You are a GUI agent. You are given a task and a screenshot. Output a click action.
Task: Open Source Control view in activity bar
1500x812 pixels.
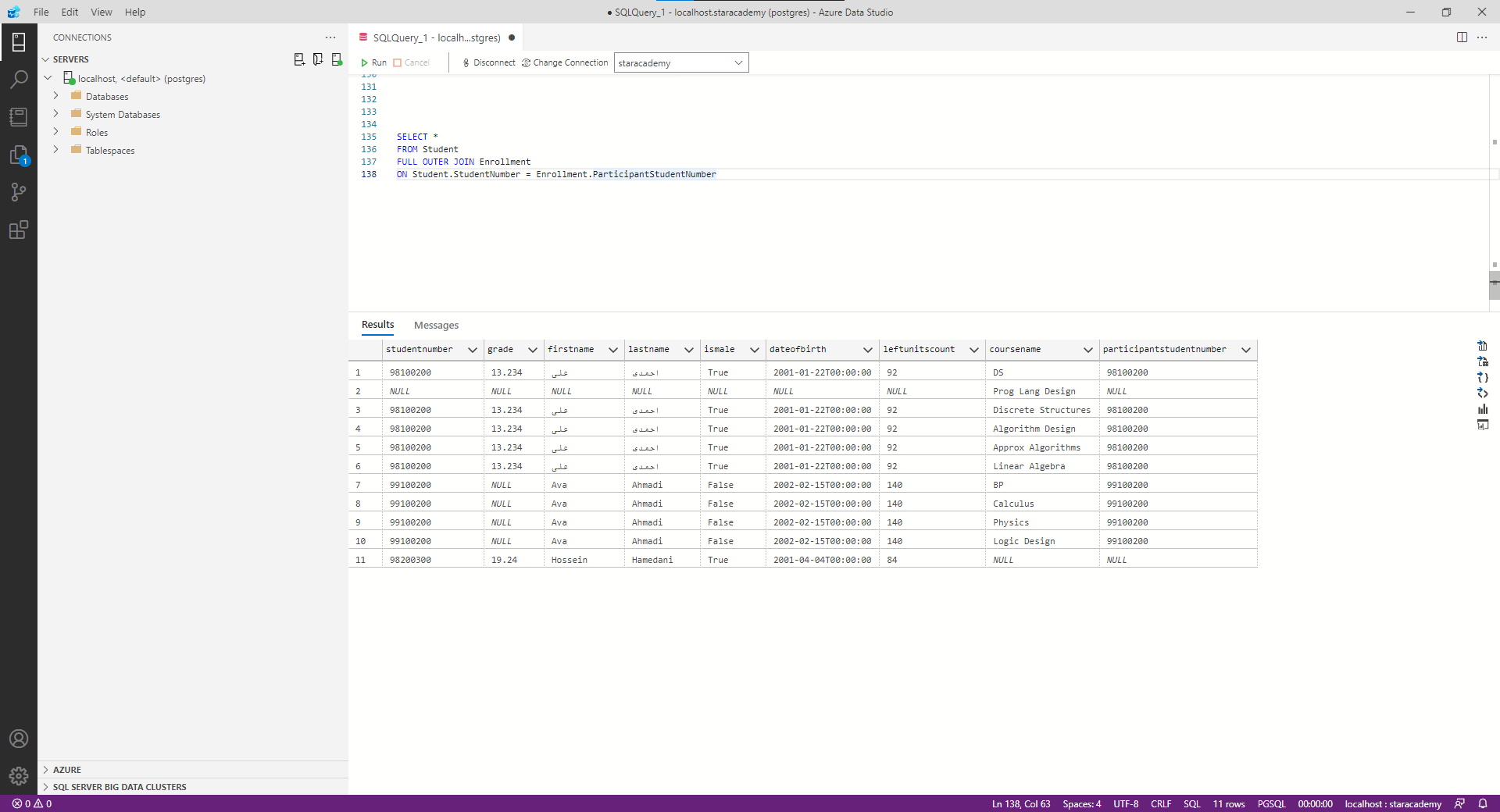tap(19, 192)
